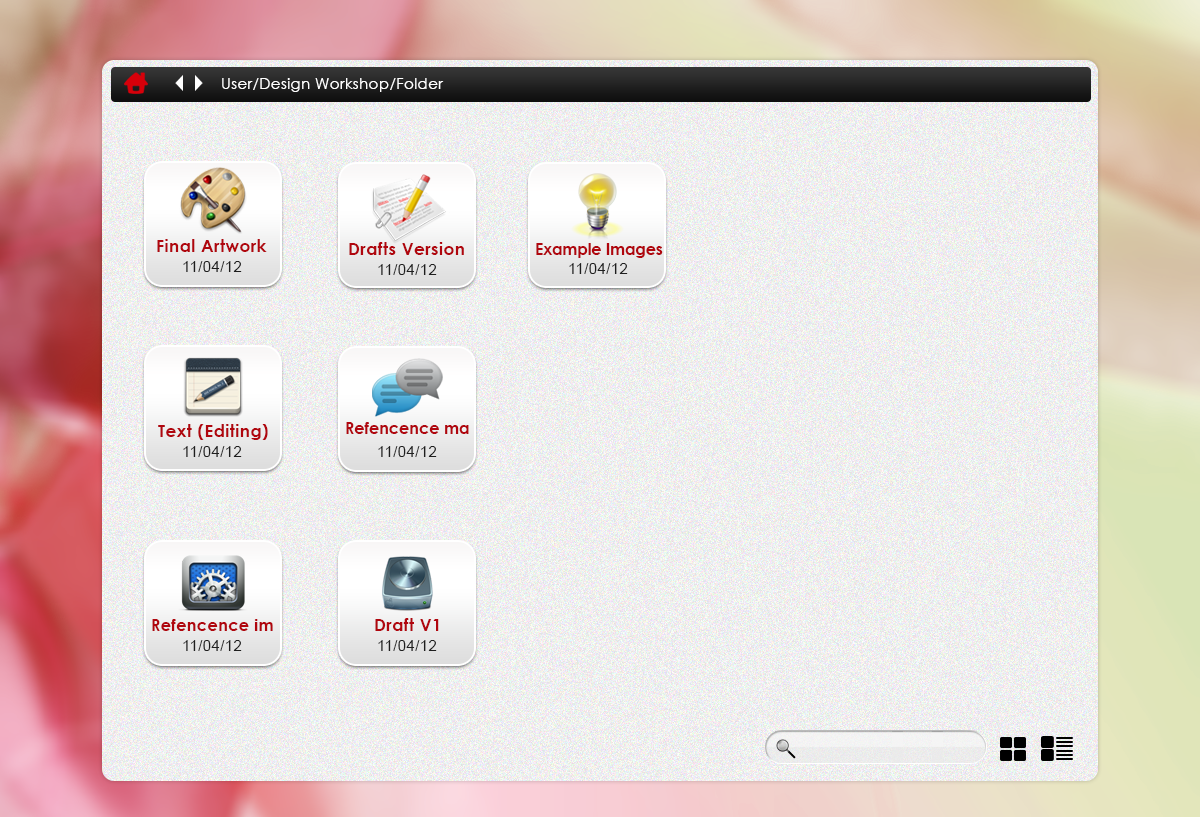Viewport: 1200px width, 817px height.
Task: Select the "Final Artwork" label
Action: click(x=211, y=246)
